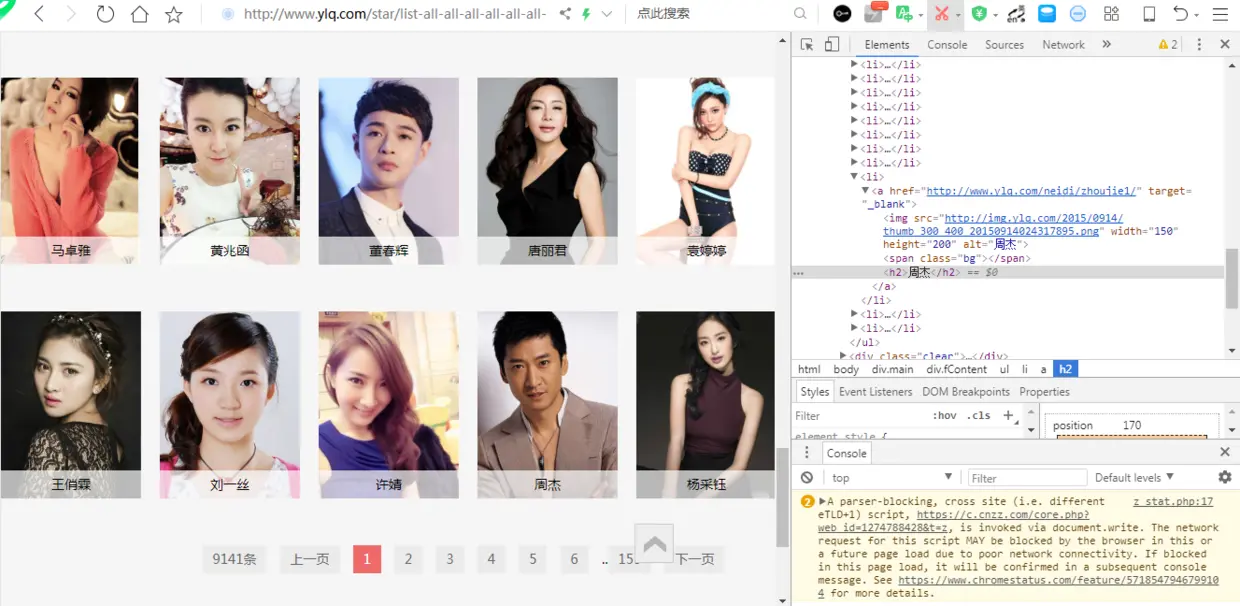The image size is (1240, 606).
Task: Open the browser home page icon
Action: pyautogui.click(x=140, y=14)
